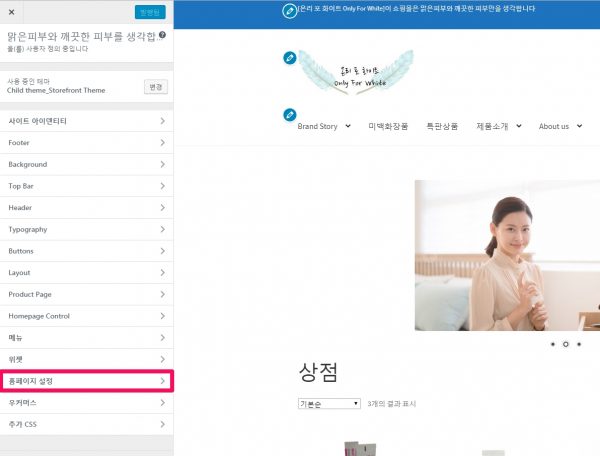Click the theme change button beside Storefront Theme
This screenshot has height=456, width=600.
156,87
